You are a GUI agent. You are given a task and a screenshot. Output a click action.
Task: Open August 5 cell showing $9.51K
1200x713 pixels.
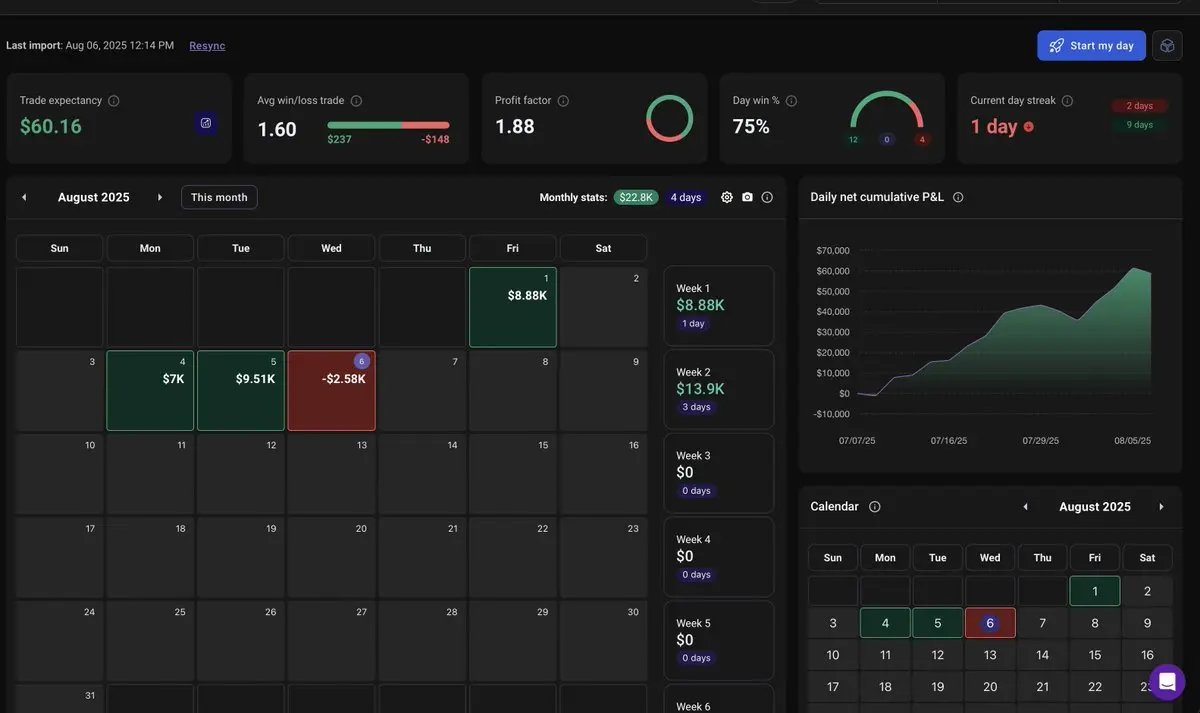click(x=241, y=391)
